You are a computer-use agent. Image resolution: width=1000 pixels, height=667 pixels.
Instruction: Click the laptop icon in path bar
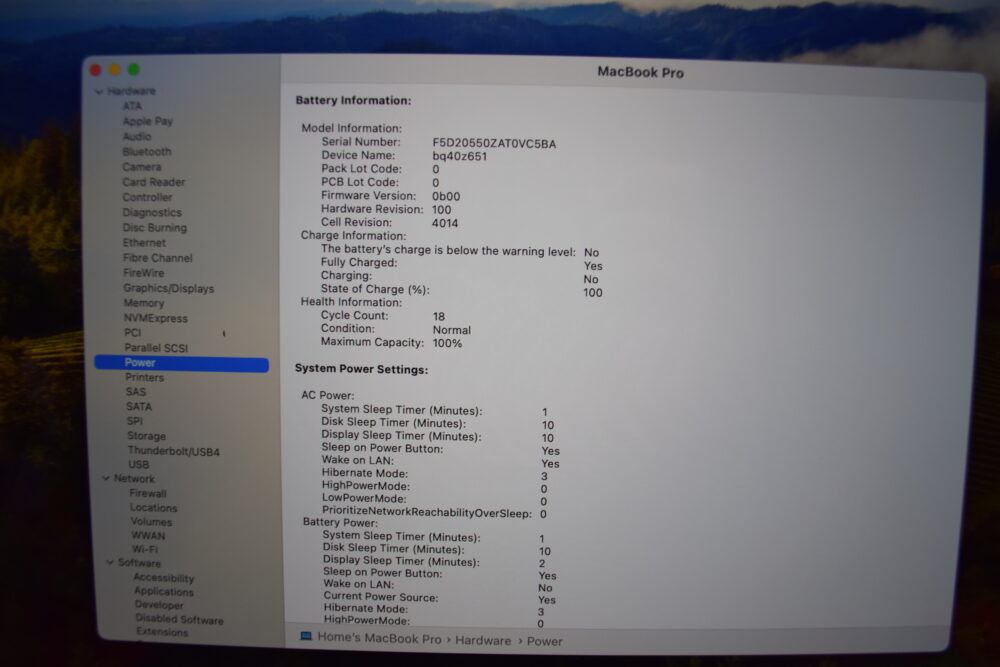[x=306, y=636]
